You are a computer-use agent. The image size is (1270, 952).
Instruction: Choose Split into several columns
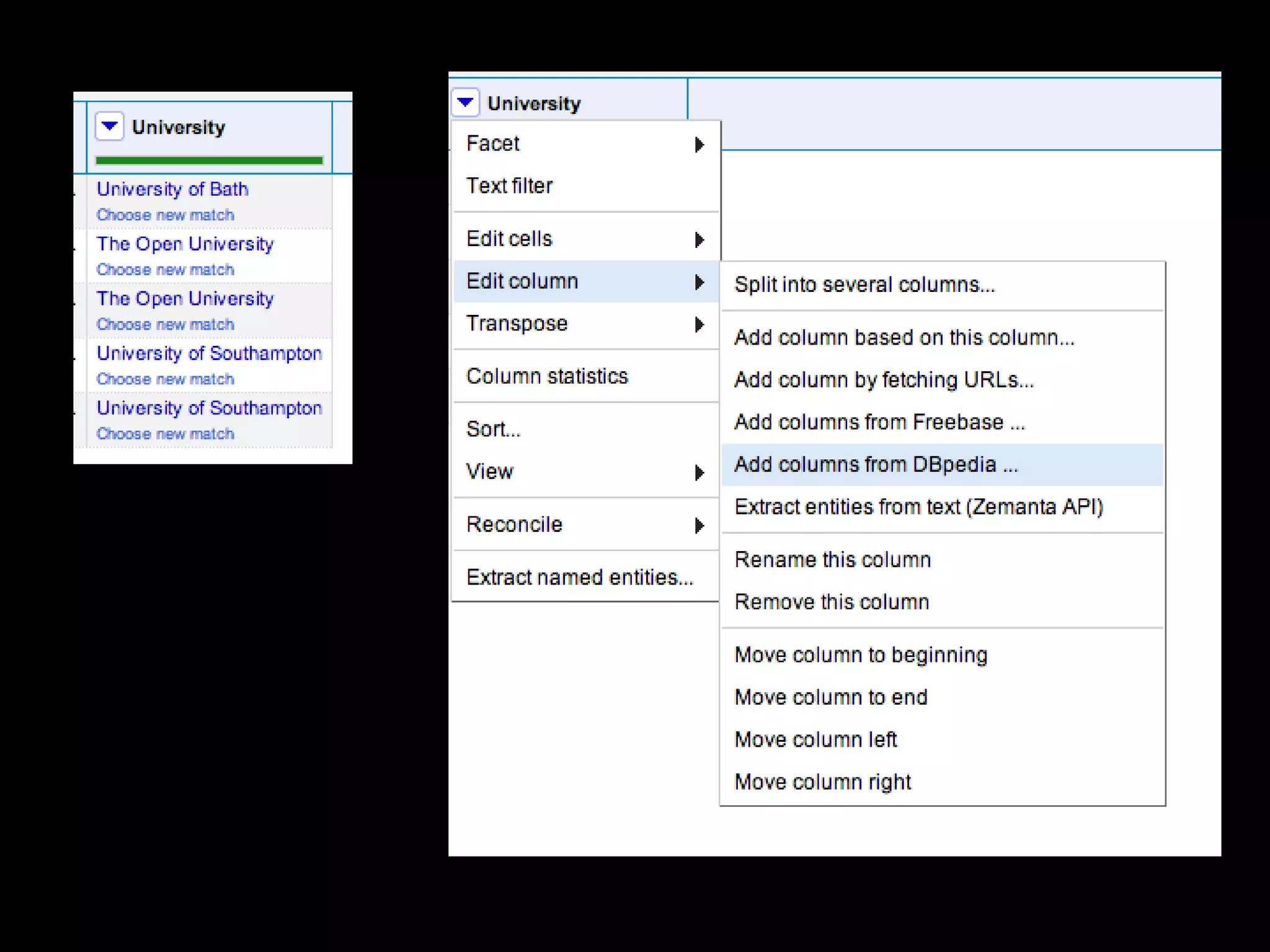[864, 284]
